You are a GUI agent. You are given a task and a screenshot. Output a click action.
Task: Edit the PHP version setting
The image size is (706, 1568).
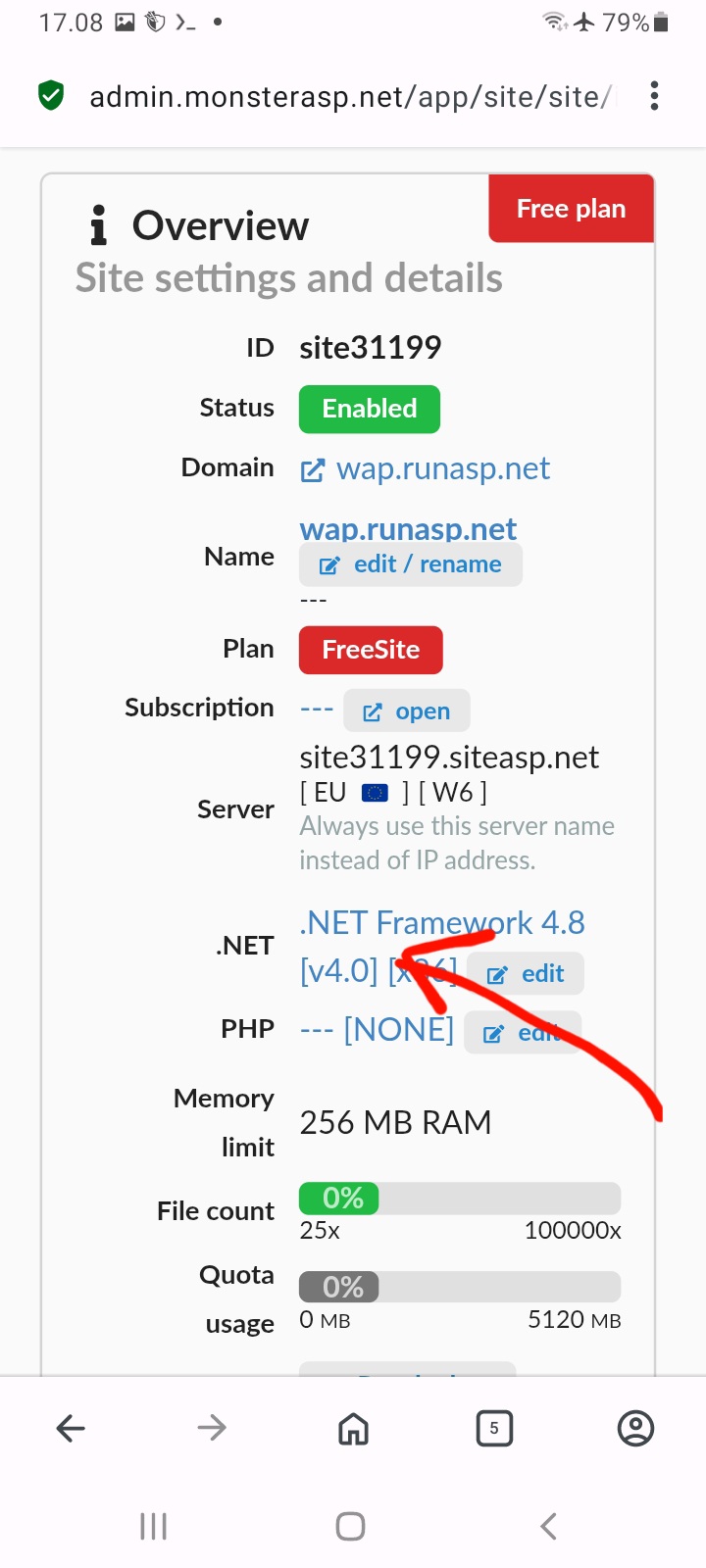tap(524, 1033)
